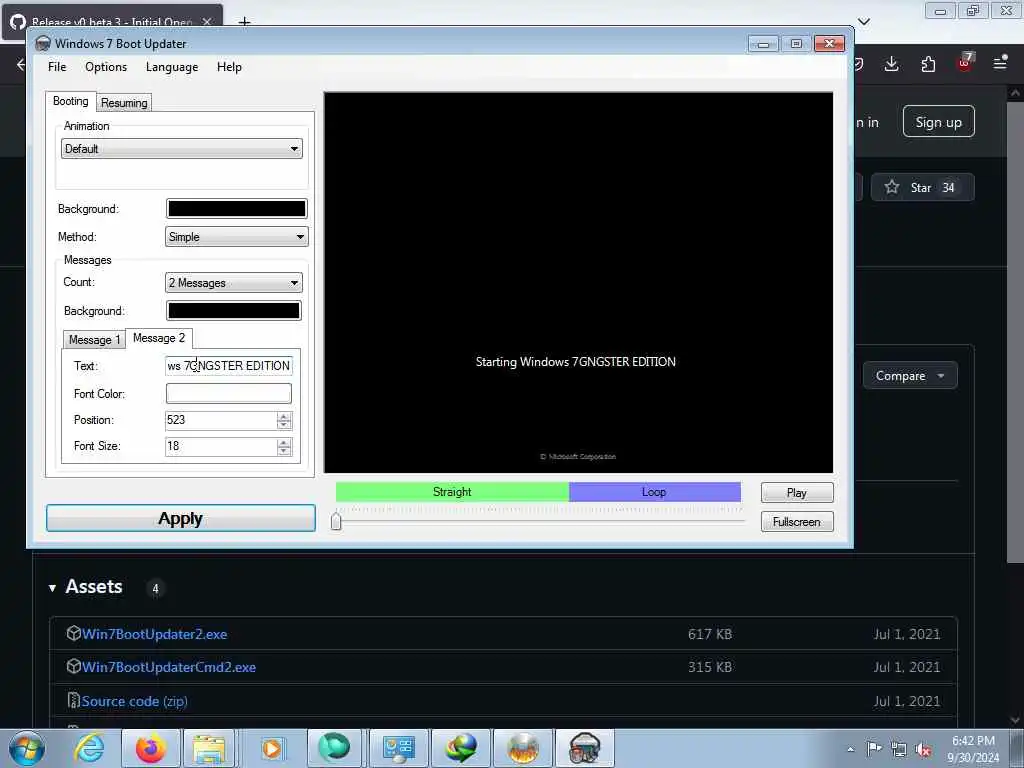This screenshot has width=1024, height=768.
Task: Click the animation timeline slider thumb
Action: click(336, 521)
